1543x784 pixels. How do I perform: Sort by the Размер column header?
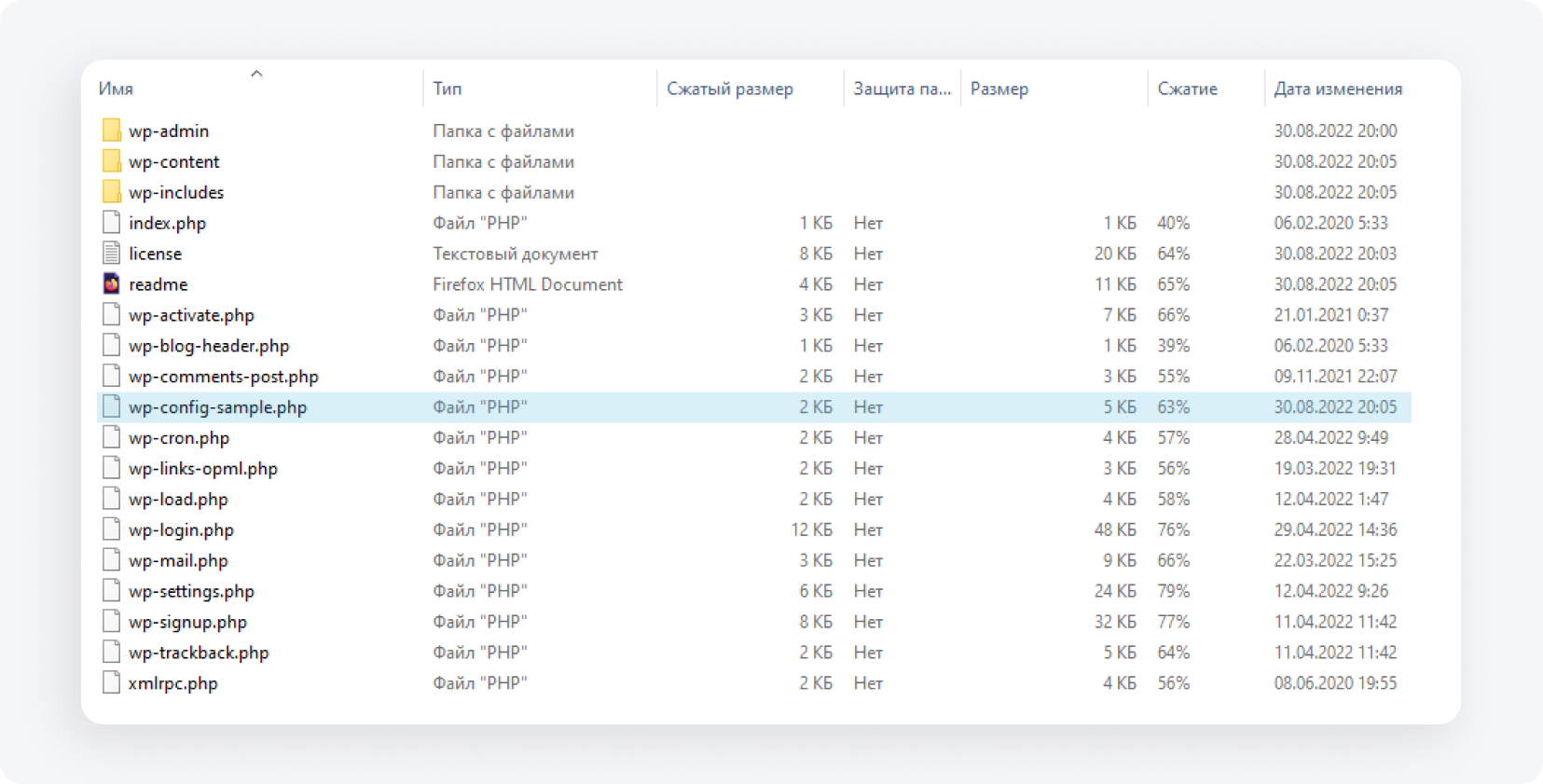point(999,89)
